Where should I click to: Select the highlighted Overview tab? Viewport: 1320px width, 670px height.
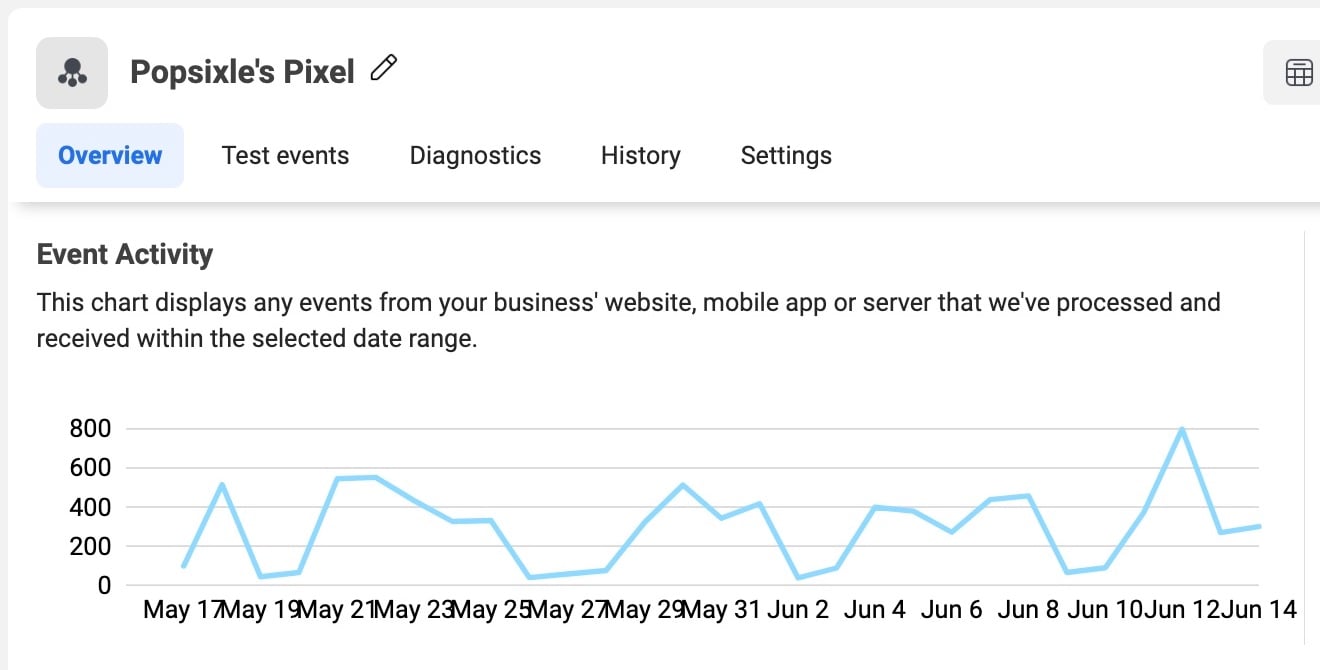click(109, 154)
